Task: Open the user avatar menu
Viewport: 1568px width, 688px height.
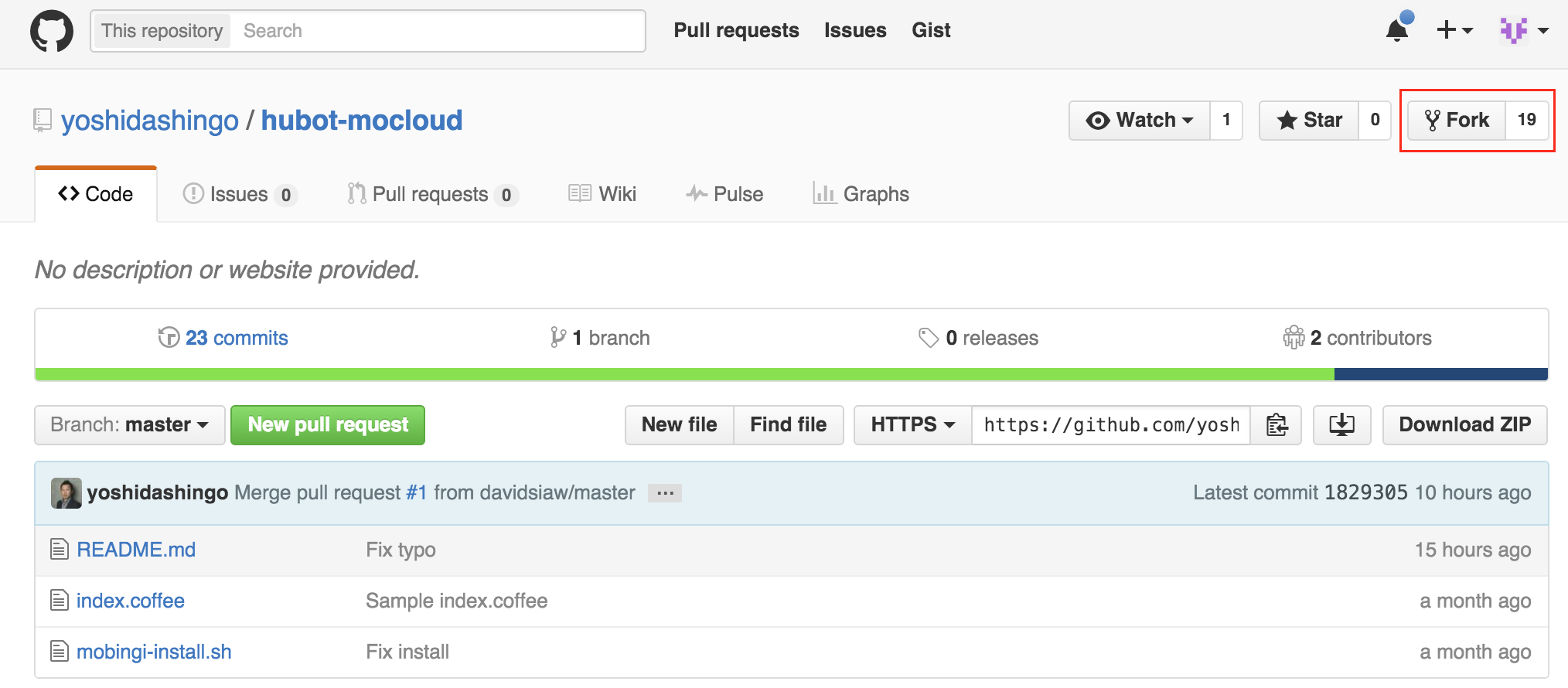Action: tap(1524, 30)
